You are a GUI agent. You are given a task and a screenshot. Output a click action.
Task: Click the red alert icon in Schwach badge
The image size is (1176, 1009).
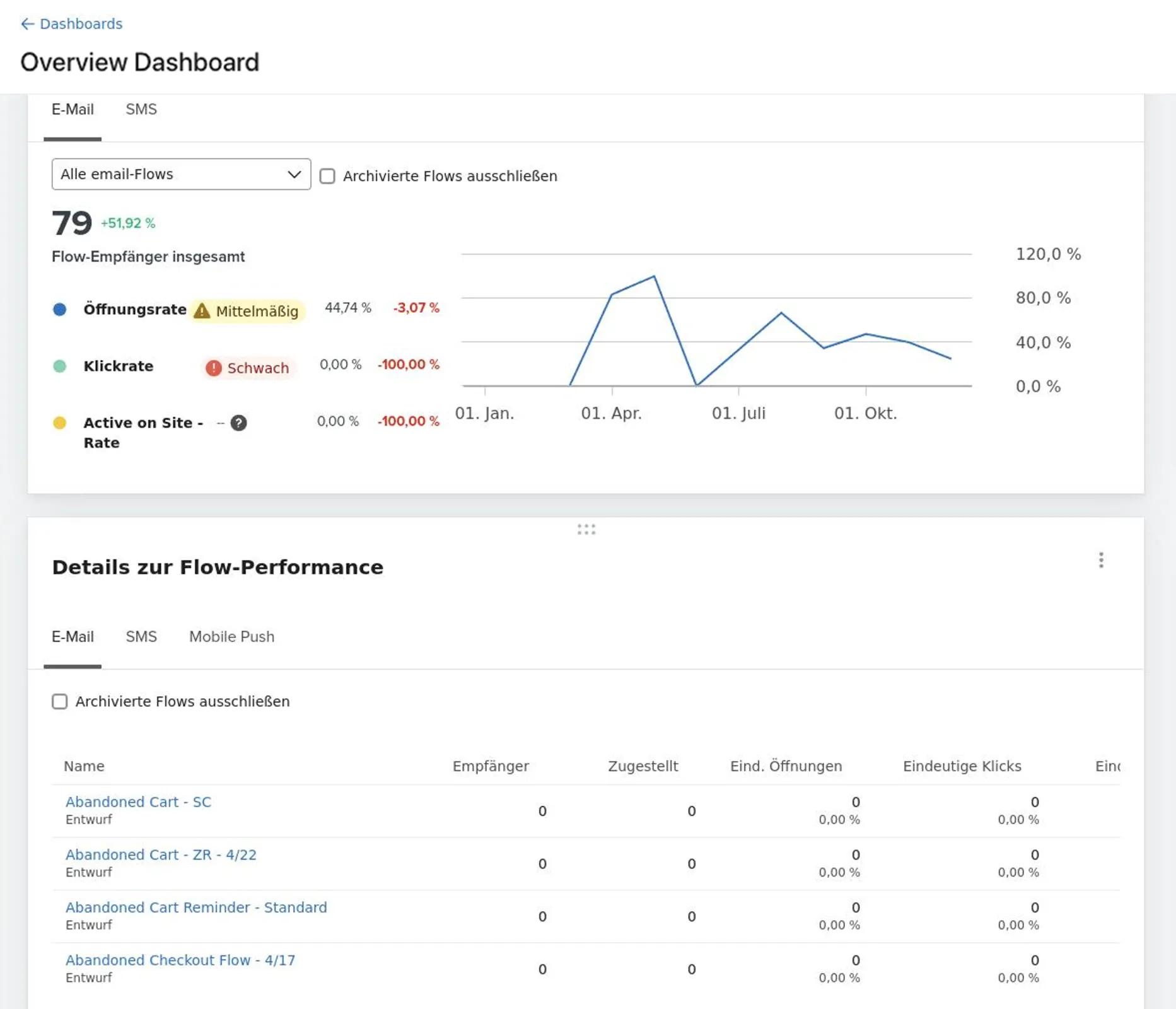point(214,368)
